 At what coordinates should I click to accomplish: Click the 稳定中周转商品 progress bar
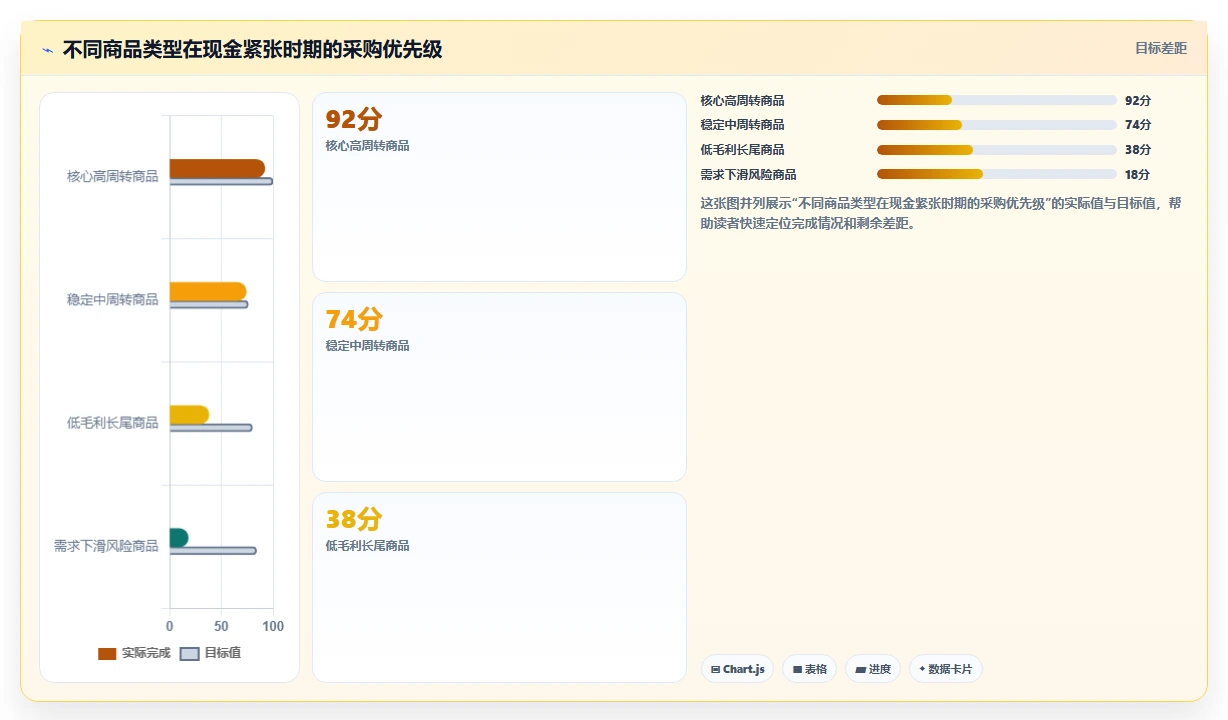[997, 125]
